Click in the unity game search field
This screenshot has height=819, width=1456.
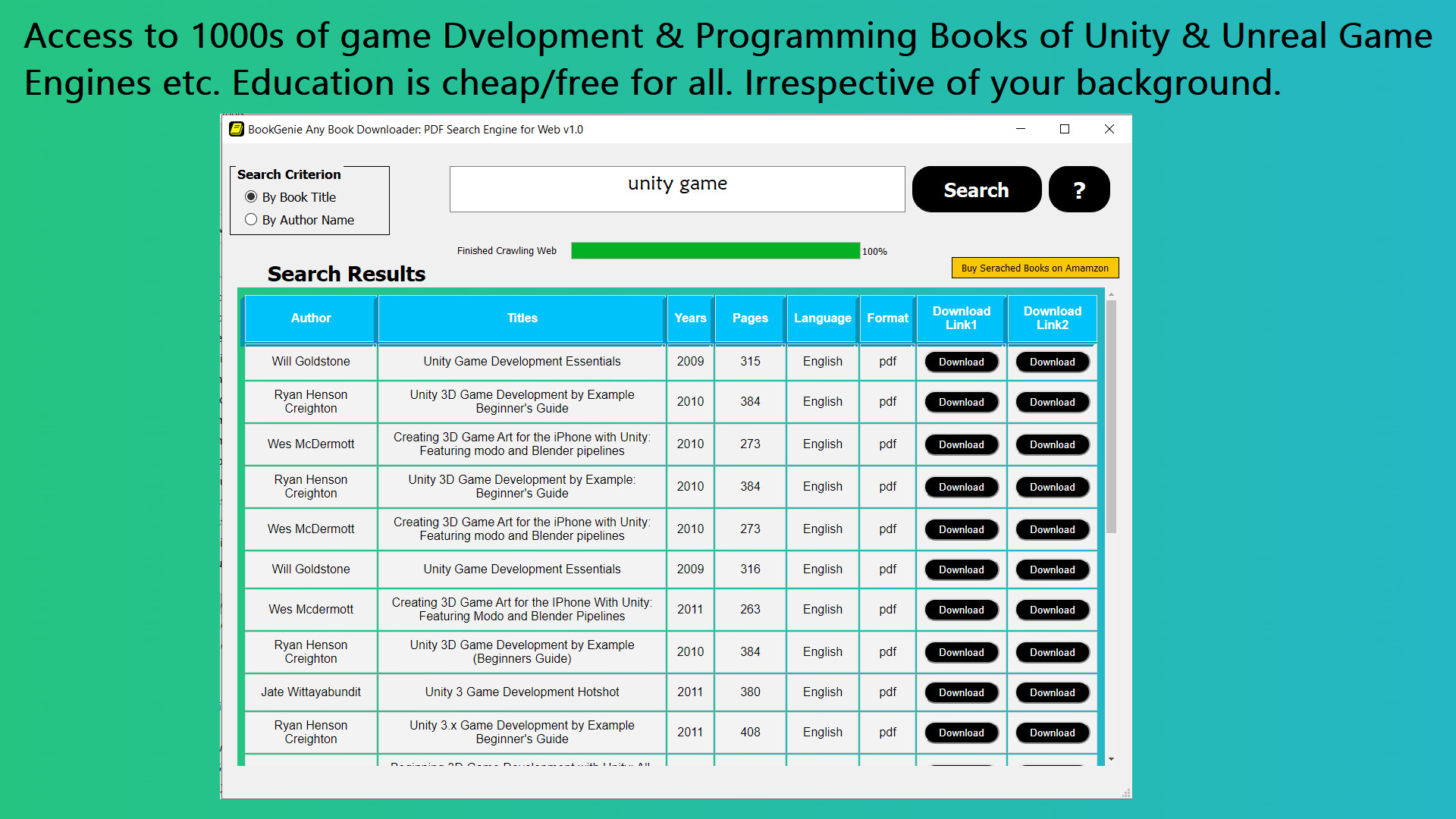click(676, 189)
